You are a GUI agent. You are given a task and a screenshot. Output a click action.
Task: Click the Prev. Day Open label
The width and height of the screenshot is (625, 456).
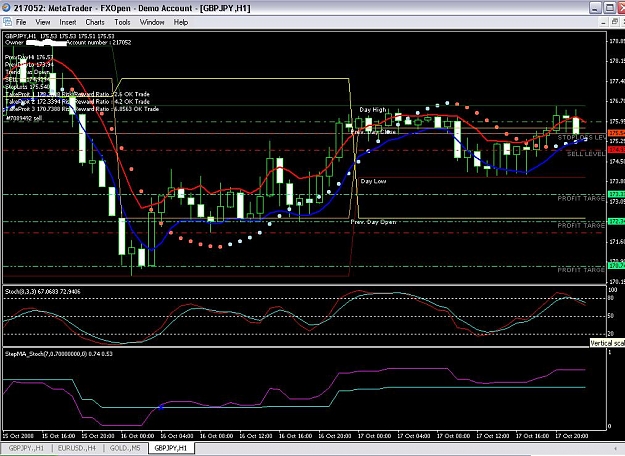tap(373, 222)
